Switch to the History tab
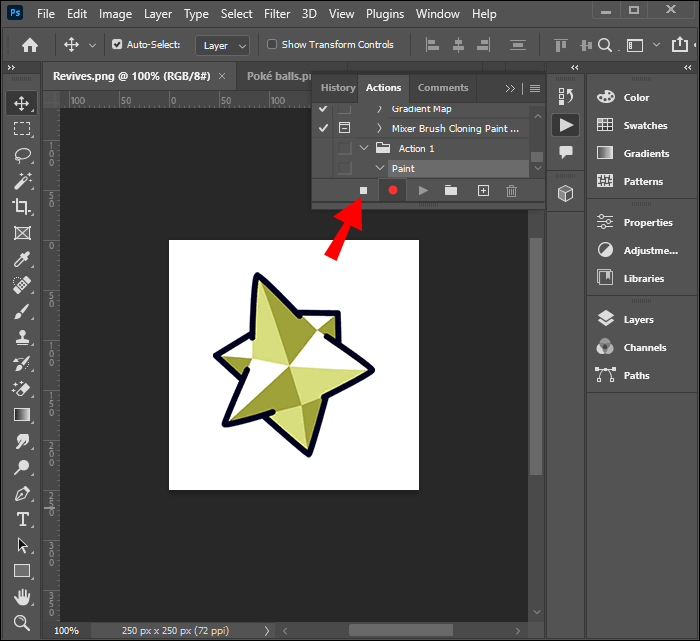This screenshot has width=700, height=641. (337, 88)
